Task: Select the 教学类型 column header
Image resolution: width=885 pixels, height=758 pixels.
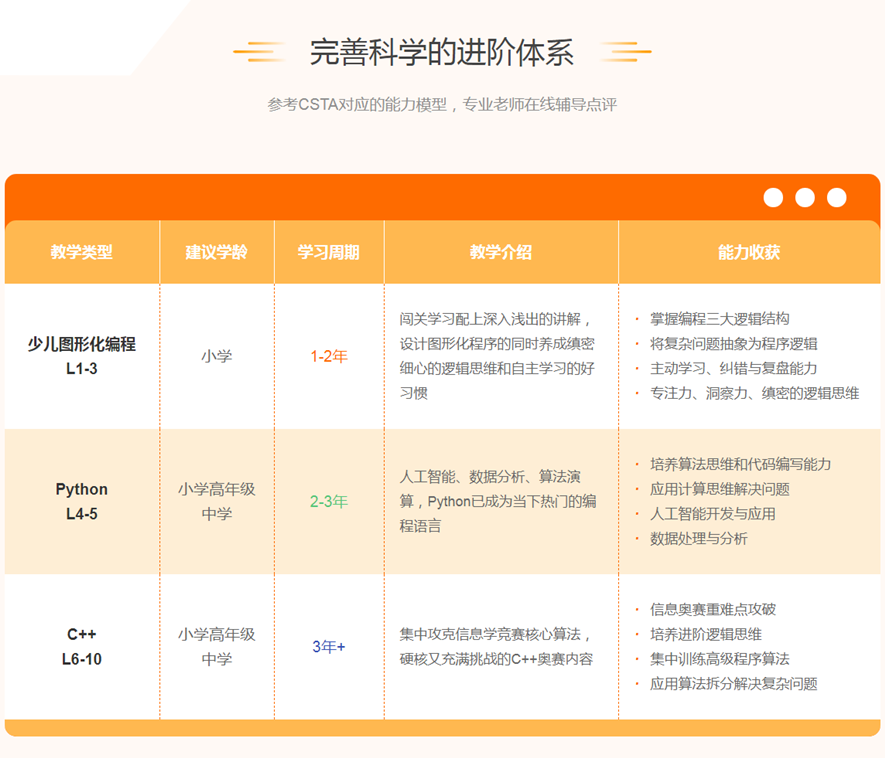Action: [x=82, y=252]
